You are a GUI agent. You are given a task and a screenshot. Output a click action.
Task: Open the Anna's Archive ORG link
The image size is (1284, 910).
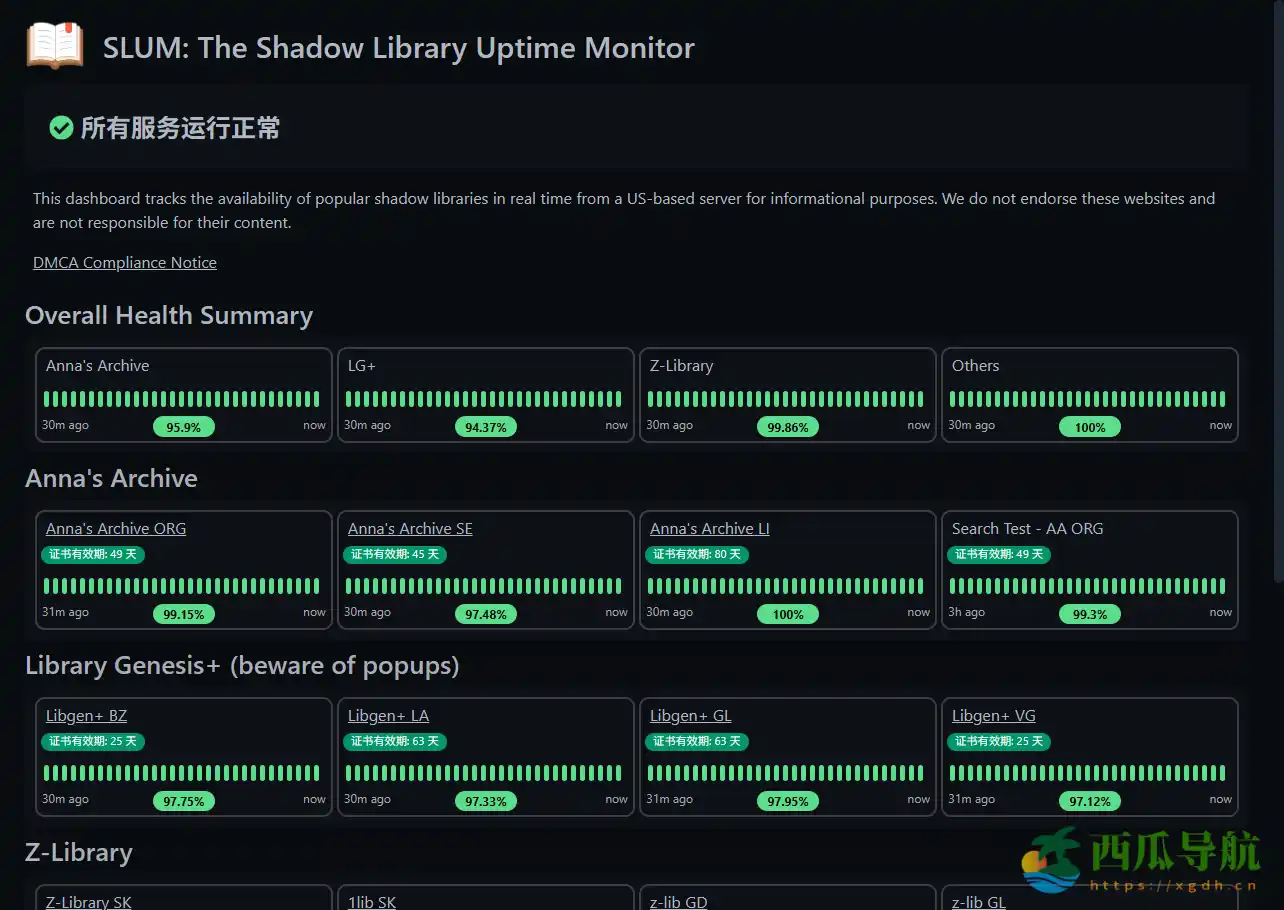coord(116,529)
